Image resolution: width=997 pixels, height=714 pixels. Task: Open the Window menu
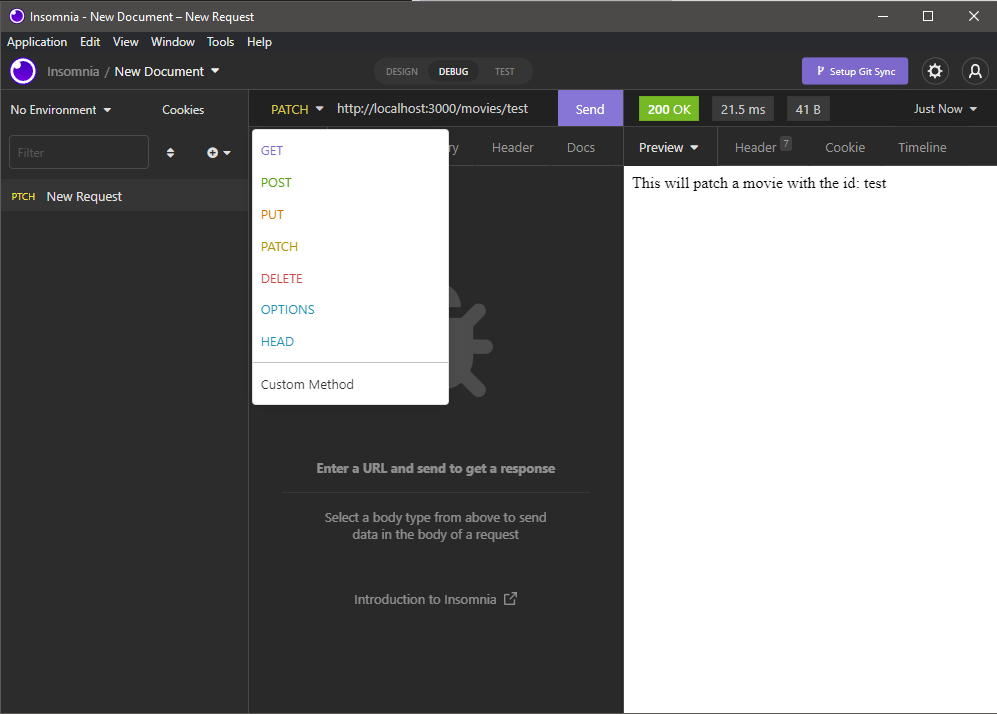coord(172,42)
